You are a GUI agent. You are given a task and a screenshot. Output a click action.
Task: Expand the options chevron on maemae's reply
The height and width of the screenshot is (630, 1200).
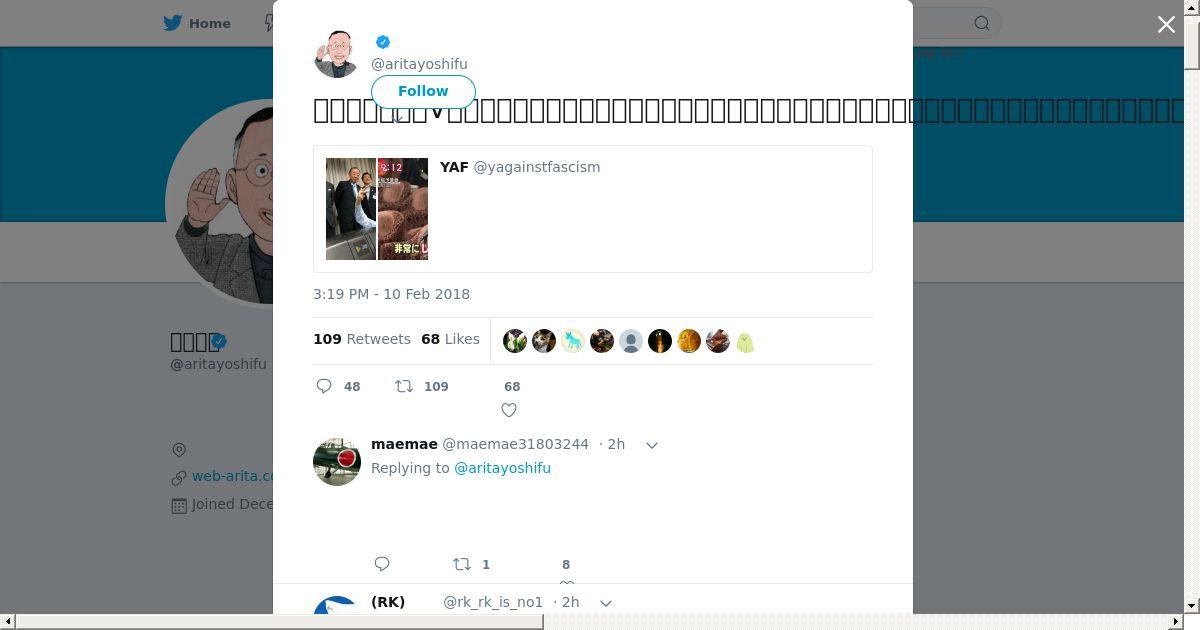pyautogui.click(x=652, y=445)
